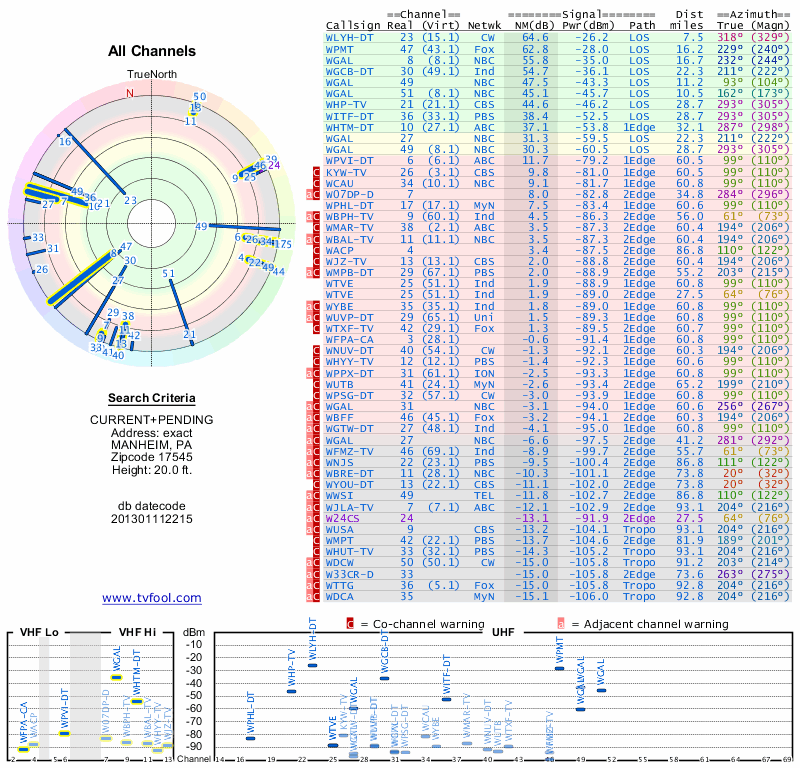Viewport: 800px width, 768px height.
Task: Click the WUSA callsign in the table
Action: pos(339,529)
